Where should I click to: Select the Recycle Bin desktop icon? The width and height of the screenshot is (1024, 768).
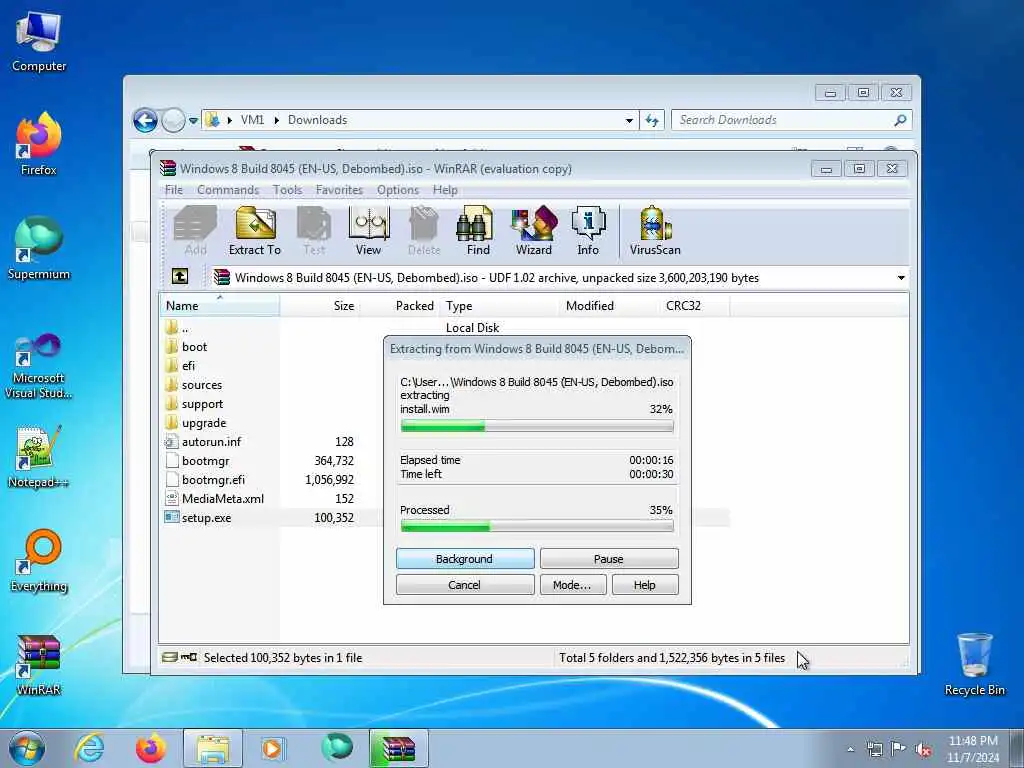click(974, 664)
